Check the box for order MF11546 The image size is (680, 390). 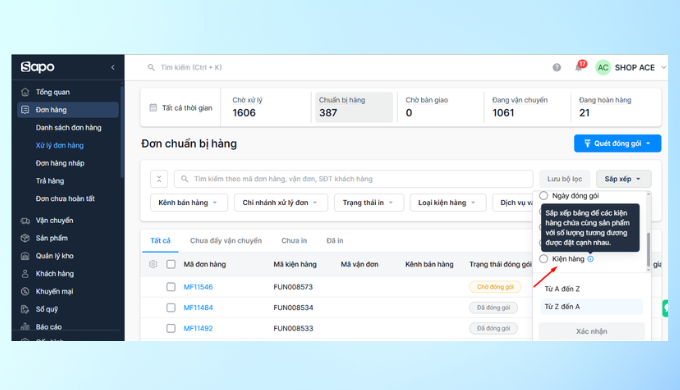(x=171, y=287)
